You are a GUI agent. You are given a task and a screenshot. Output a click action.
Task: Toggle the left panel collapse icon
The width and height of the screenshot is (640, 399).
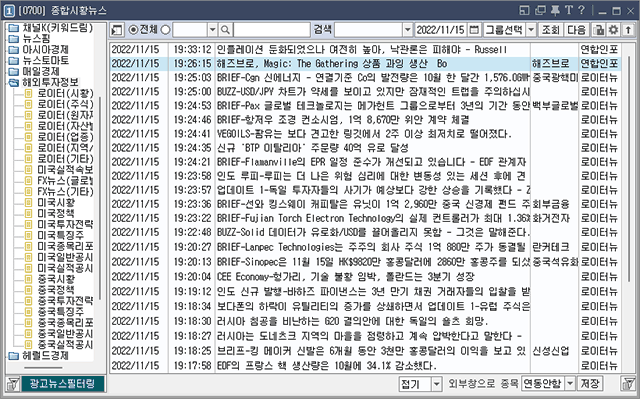point(117,30)
